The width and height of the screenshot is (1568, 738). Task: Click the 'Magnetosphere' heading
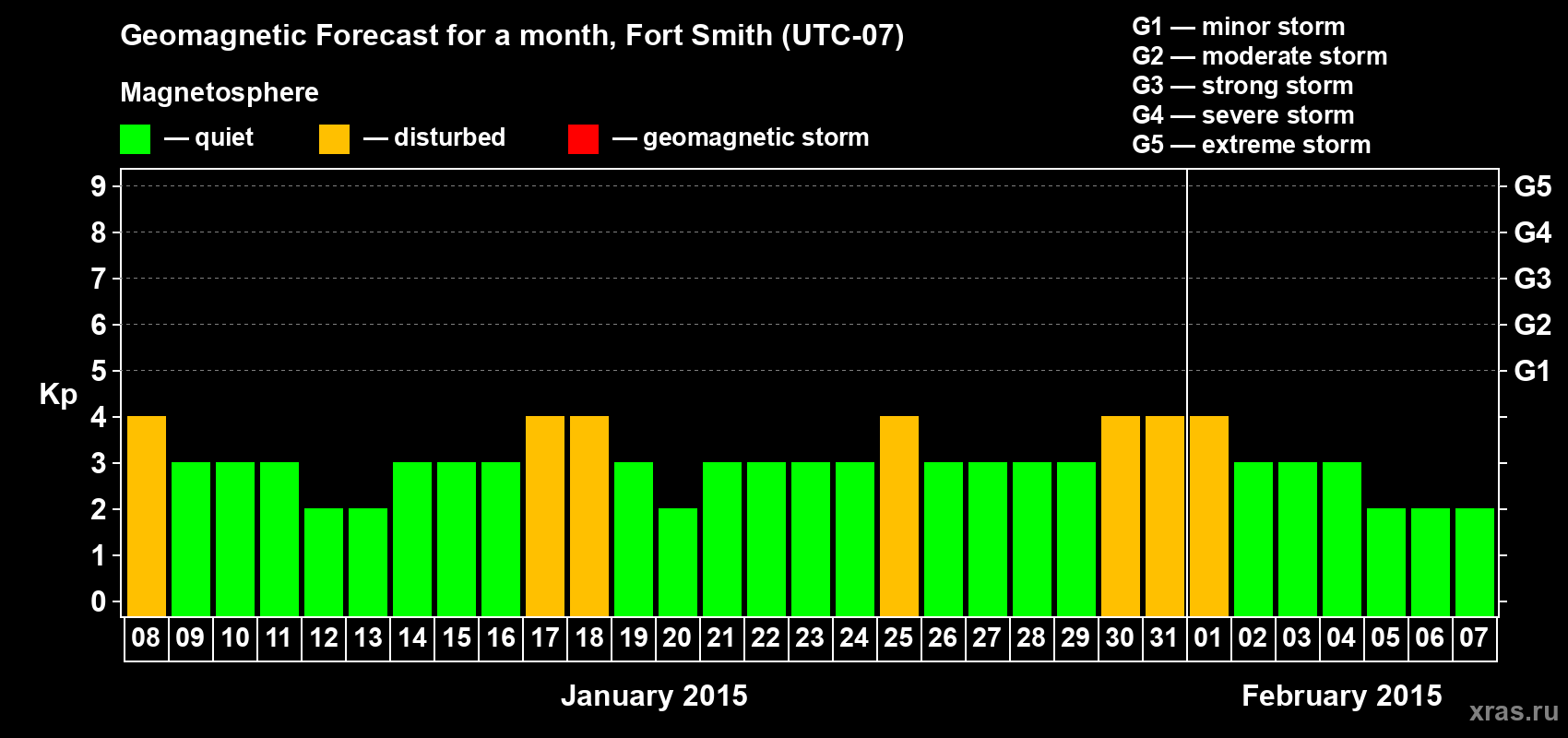(220, 92)
